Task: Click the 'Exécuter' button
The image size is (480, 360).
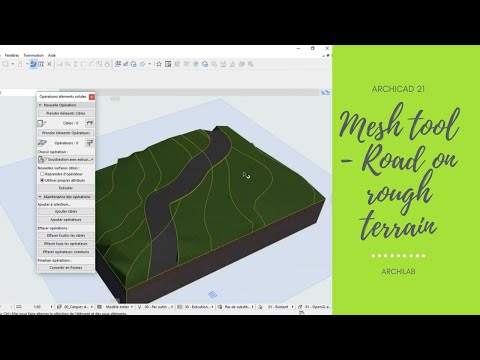Action: pos(66,188)
